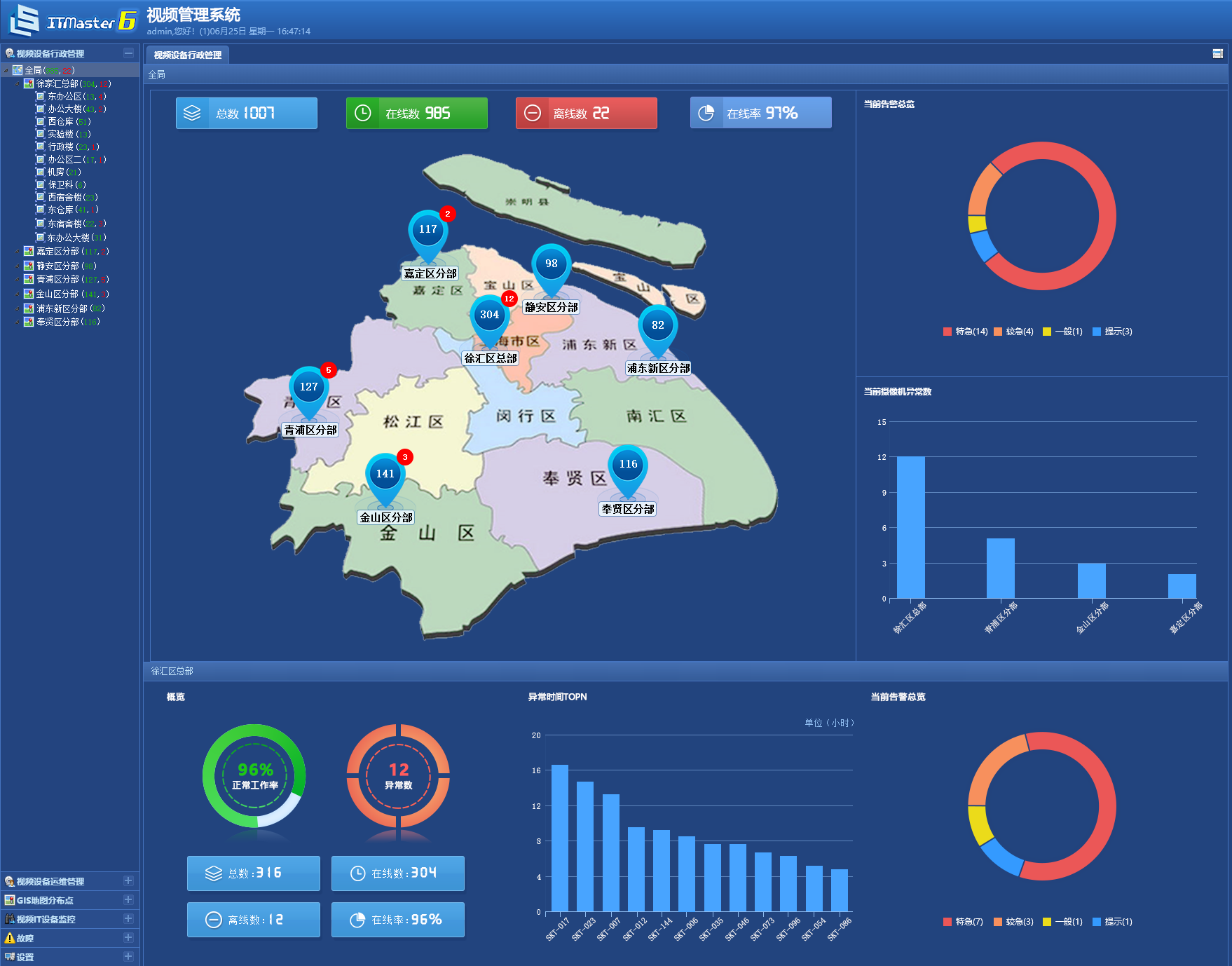Expand the 嘉定区分部 tree node
The width and height of the screenshot is (1232, 966).
coord(18,251)
